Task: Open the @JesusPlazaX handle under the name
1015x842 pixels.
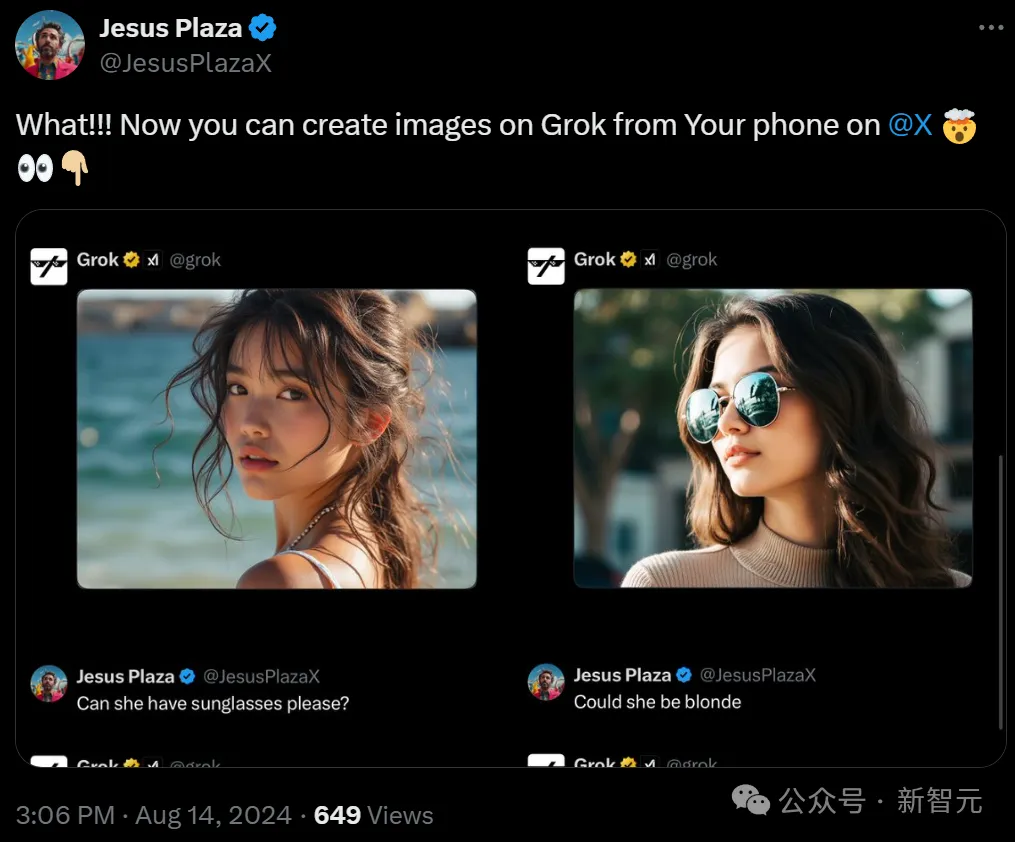Action: point(185,63)
